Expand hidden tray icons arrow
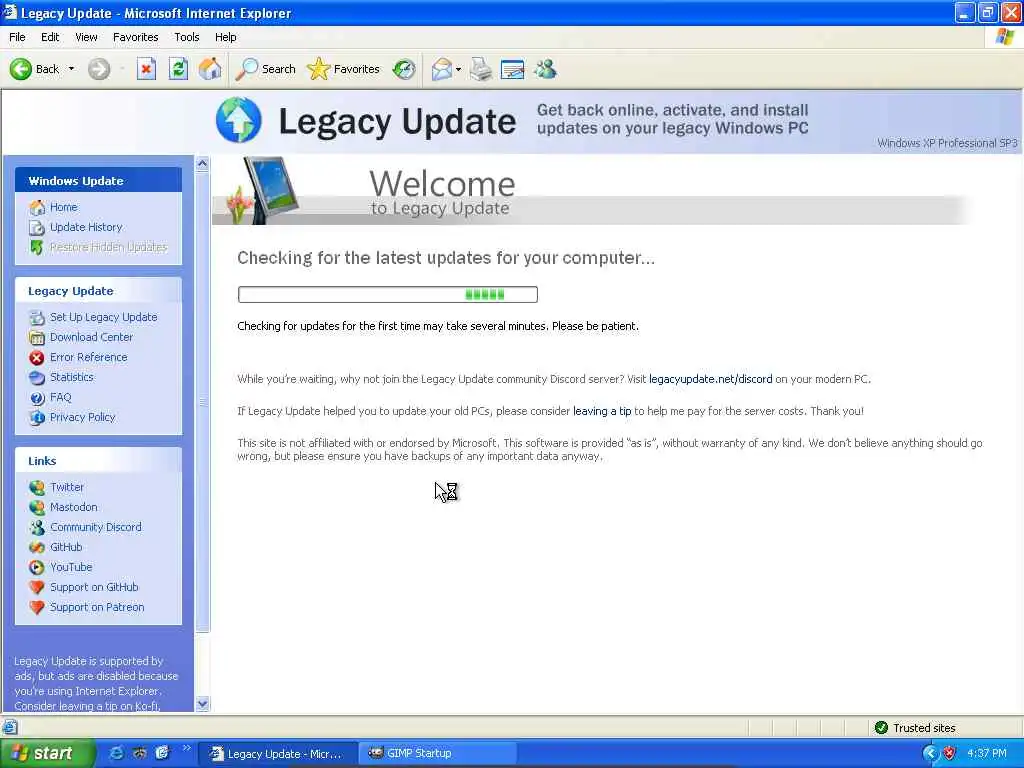Screen dimensions: 1024x768 pyautogui.click(x=930, y=753)
